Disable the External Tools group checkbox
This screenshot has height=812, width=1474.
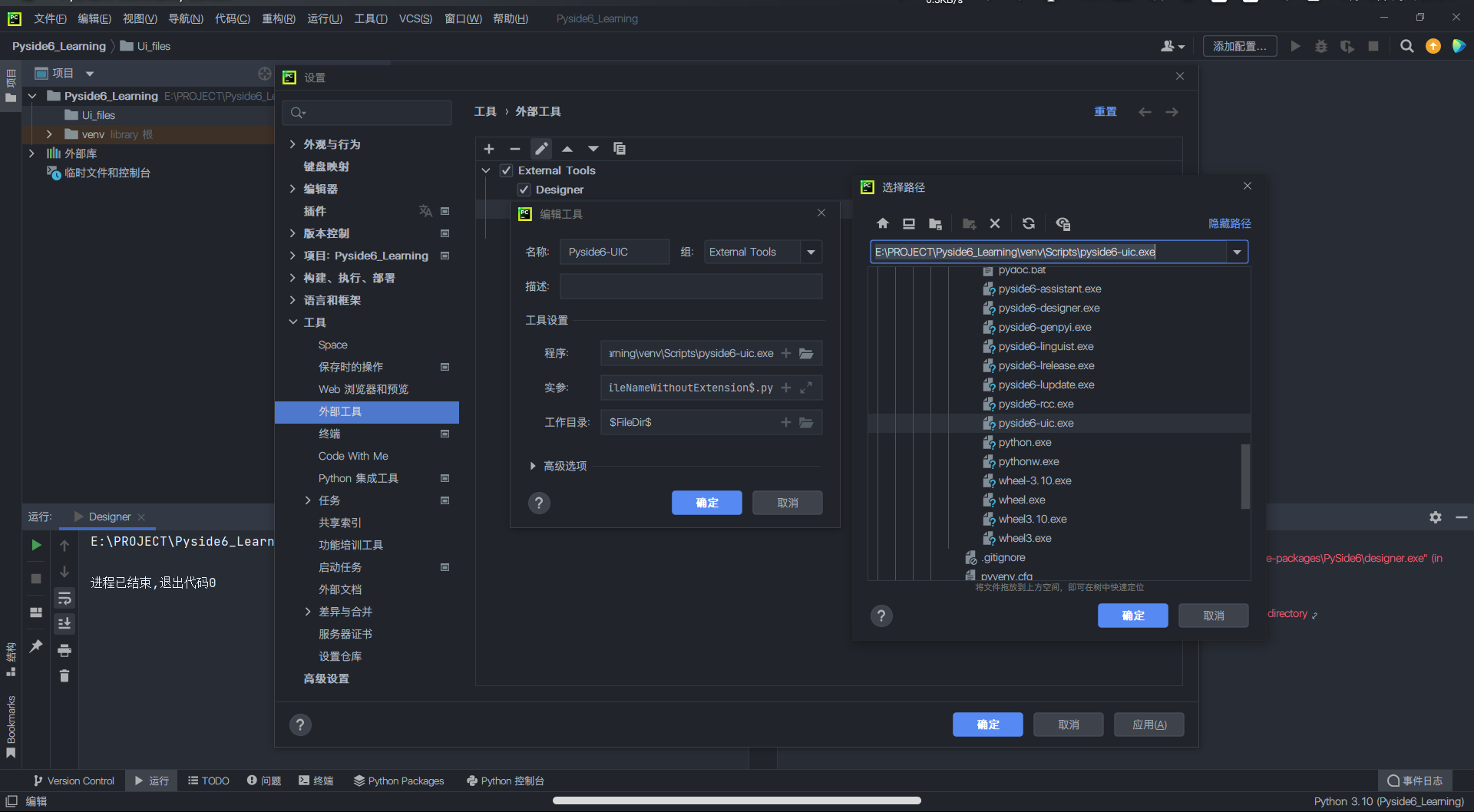pyautogui.click(x=506, y=170)
